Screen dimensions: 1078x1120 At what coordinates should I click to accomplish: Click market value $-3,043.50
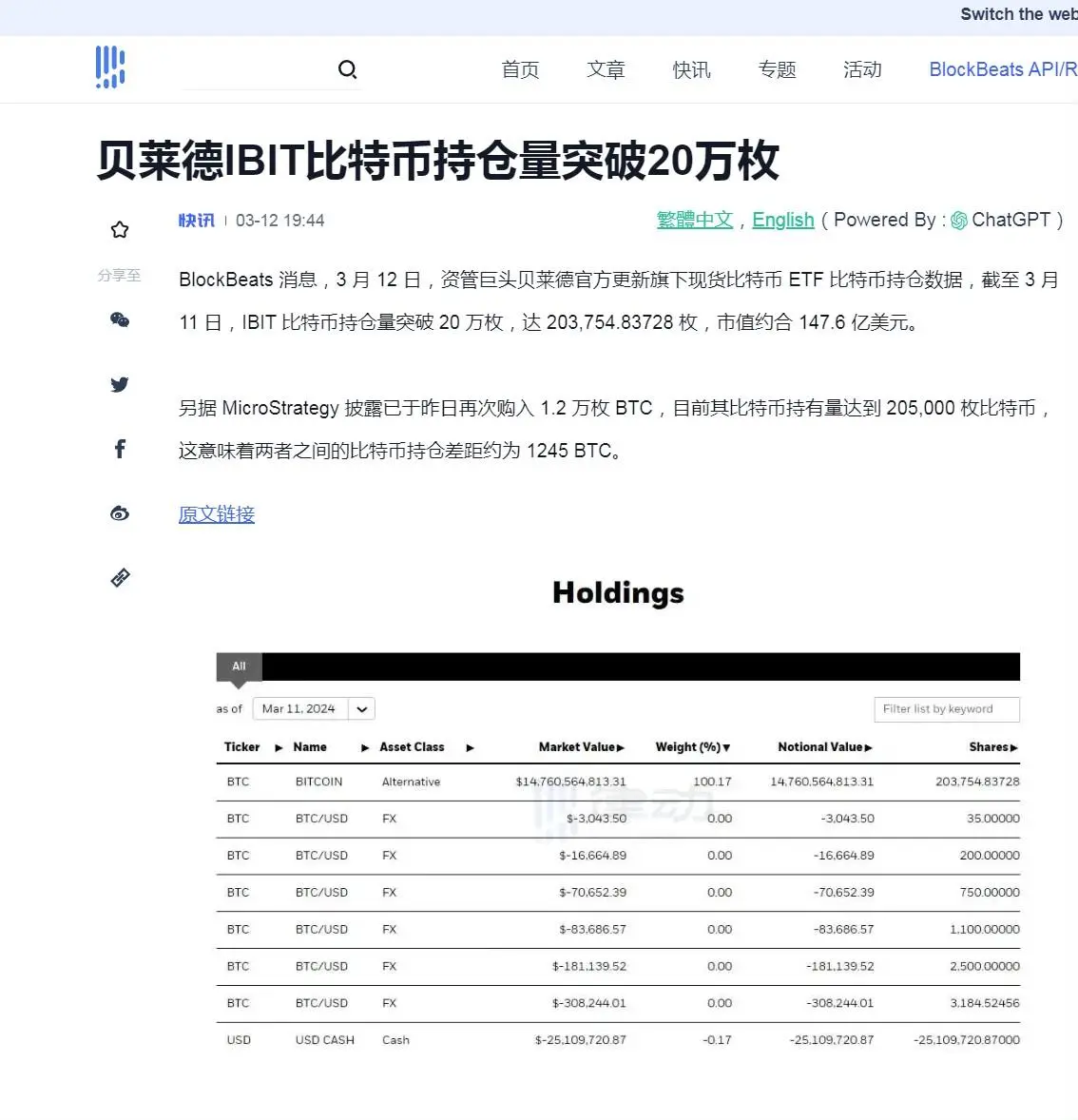[596, 819]
